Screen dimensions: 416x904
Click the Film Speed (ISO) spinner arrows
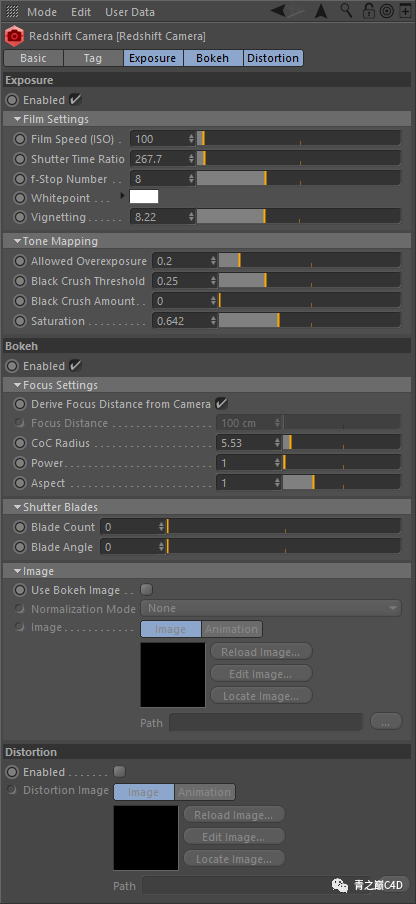click(191, 139)
